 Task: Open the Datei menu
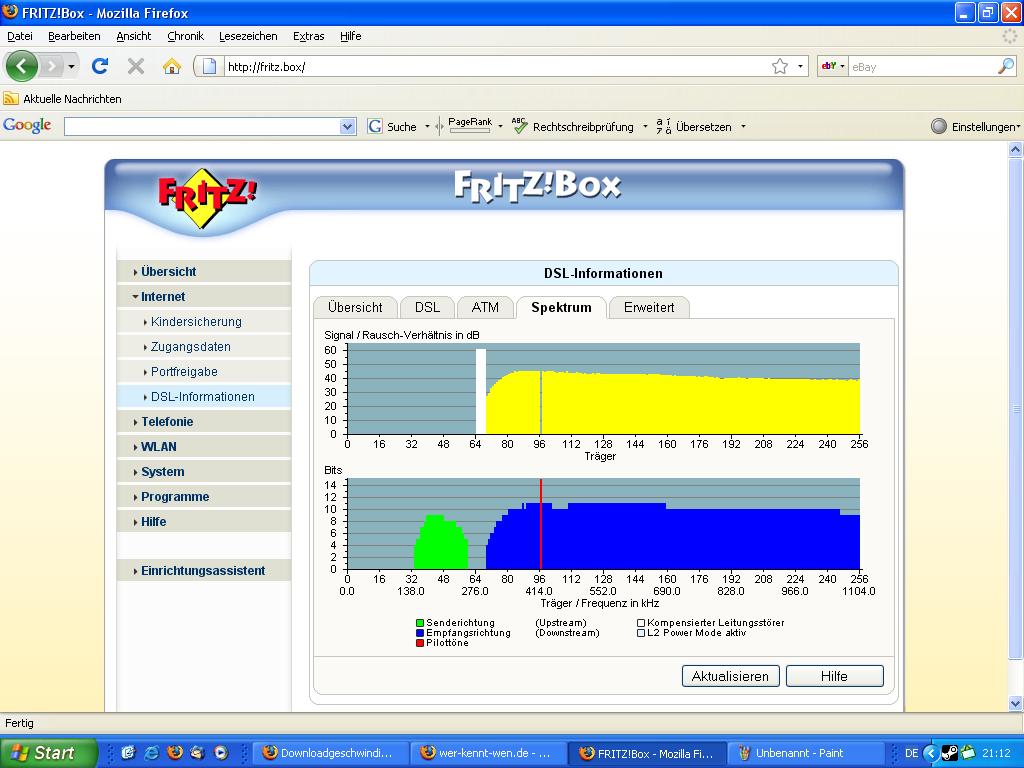coord(20,36)
